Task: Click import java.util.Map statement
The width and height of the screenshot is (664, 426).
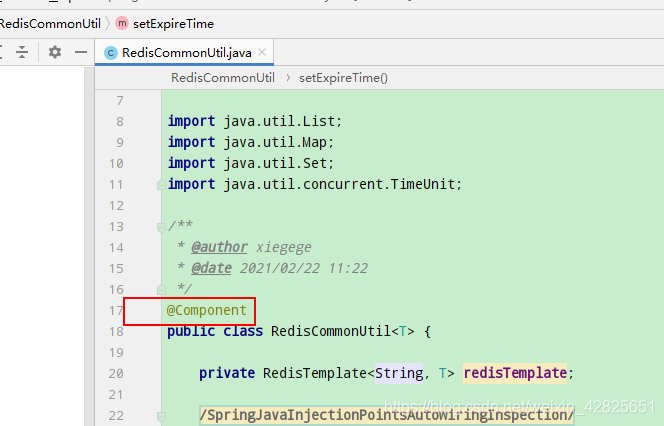Action: click(251, 142)
